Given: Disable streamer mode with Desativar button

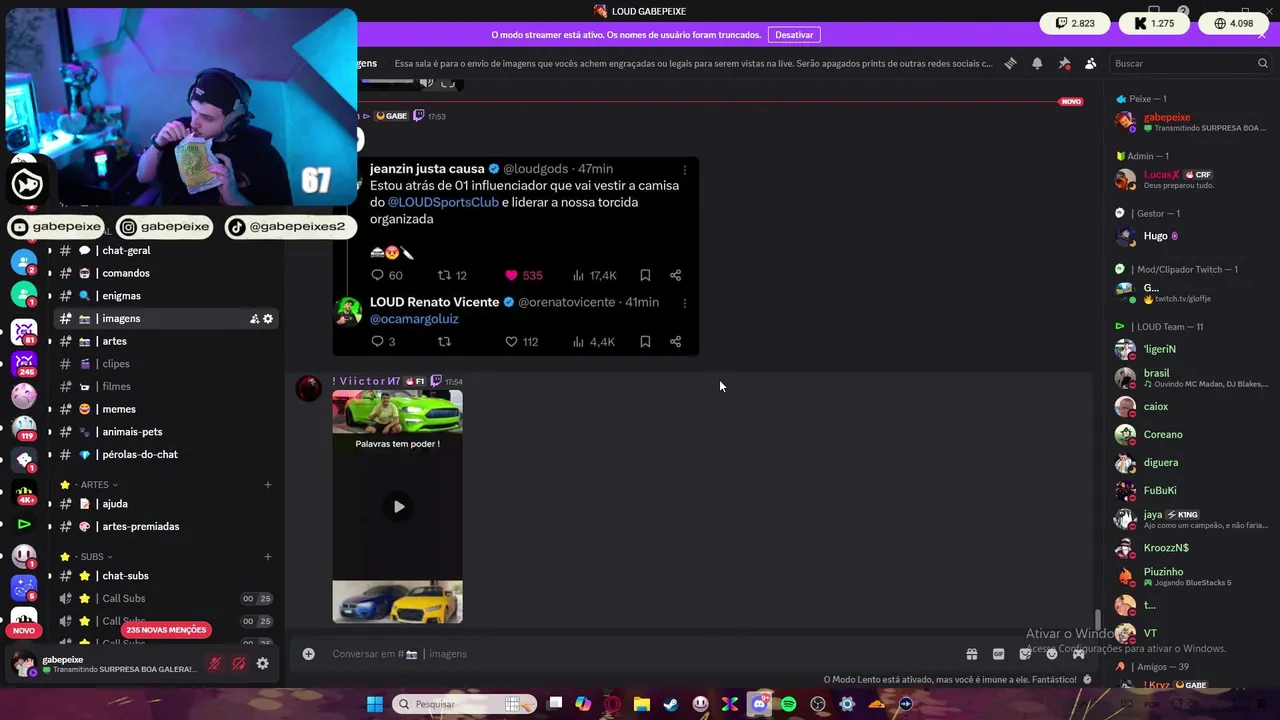Looking at the screenshot, I should (x=794, y=35).
